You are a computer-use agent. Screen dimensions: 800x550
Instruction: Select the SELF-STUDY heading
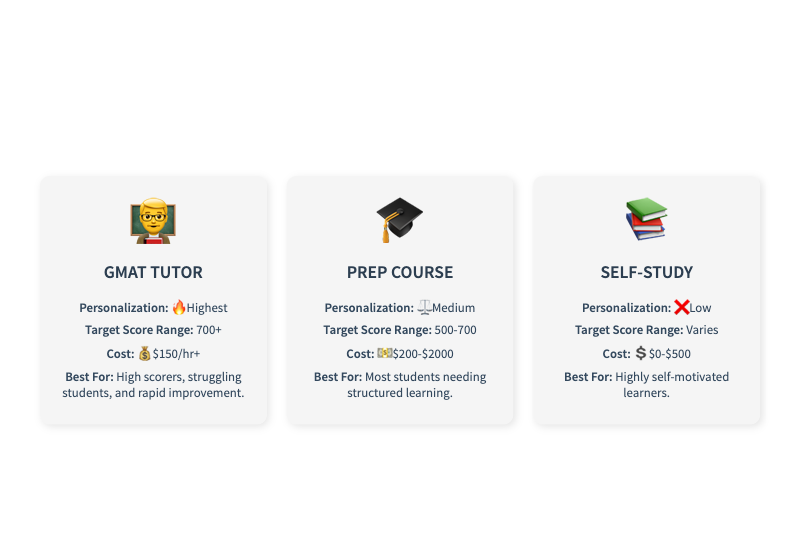click(646, 272)
